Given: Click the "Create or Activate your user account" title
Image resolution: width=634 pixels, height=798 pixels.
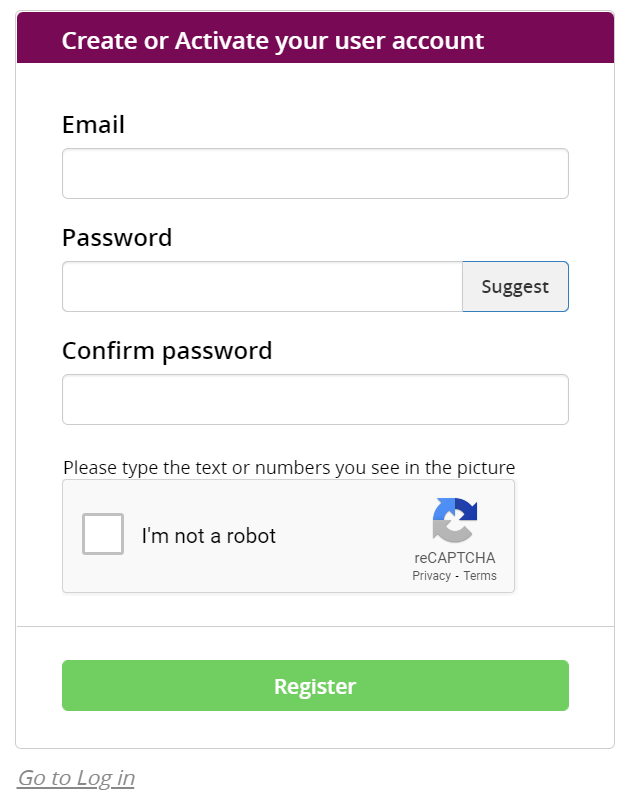Looking at the screenshot, I should (x=273, y=41).
